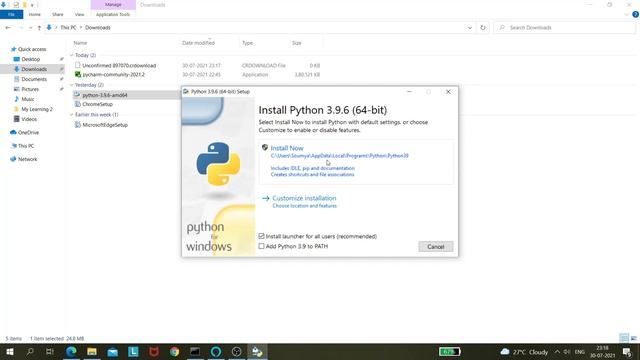
Task: Open taskbar Search
Action: 30,351
